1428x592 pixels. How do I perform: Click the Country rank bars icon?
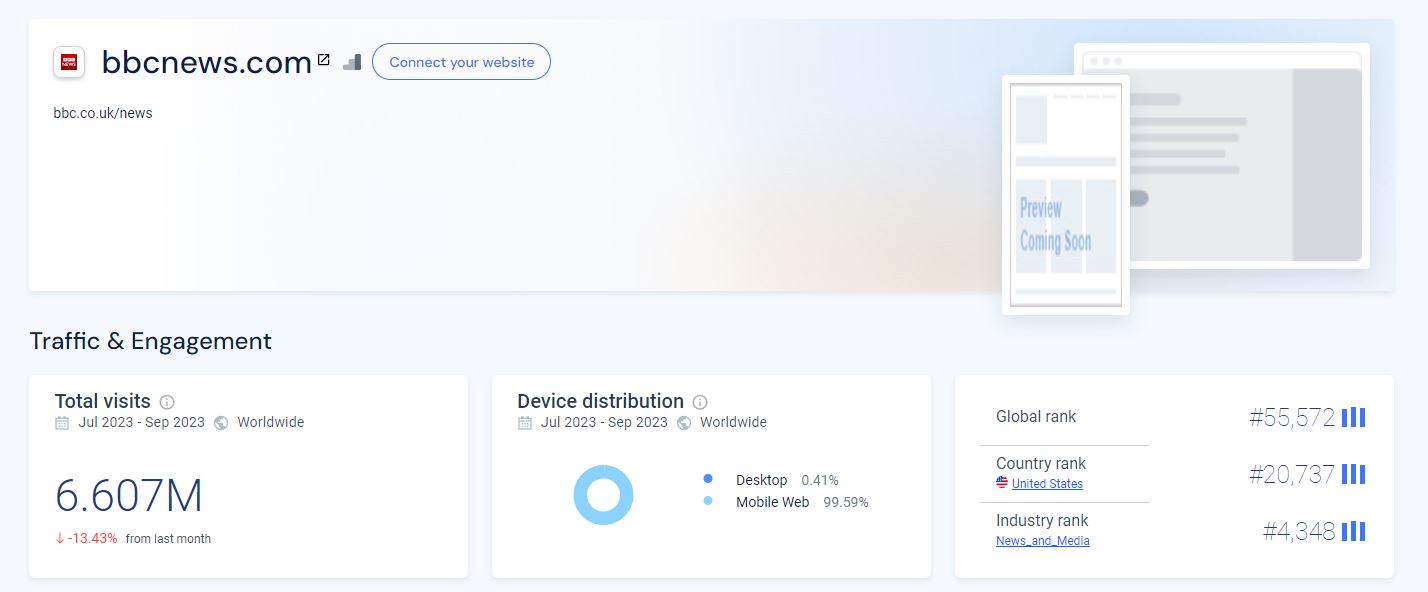[1353, 474]
